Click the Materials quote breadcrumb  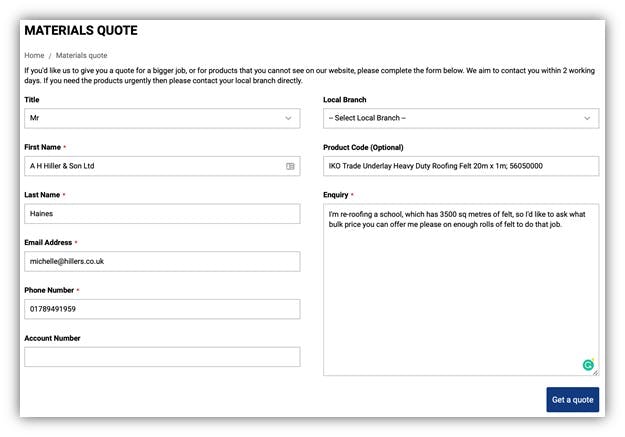pyautogui.click(x=81, y=55)
